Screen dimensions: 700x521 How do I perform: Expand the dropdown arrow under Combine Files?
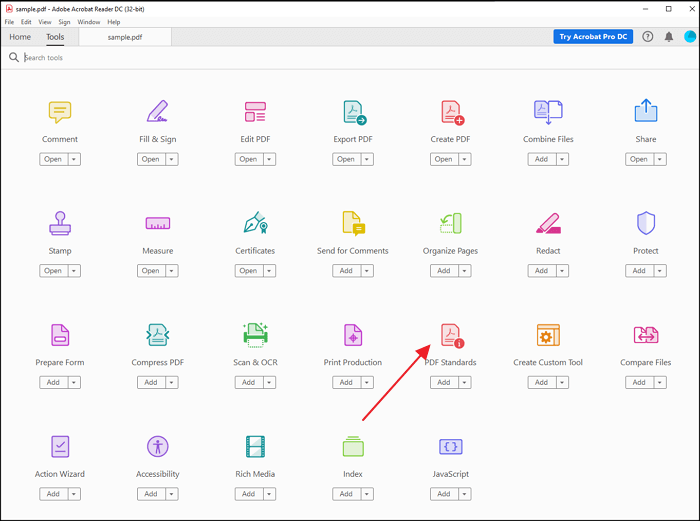(562, 159)
